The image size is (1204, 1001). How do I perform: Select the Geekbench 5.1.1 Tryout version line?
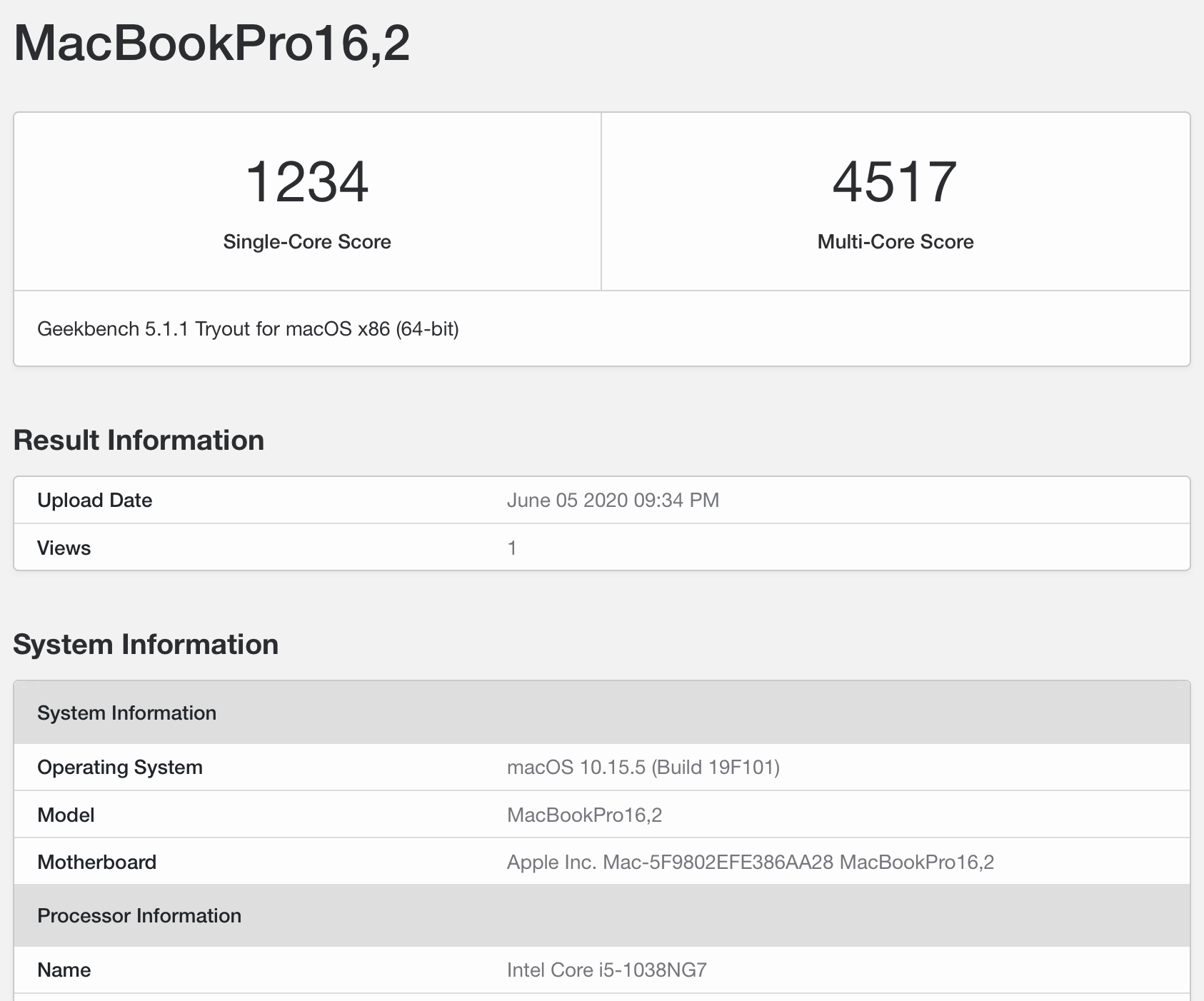248,328
